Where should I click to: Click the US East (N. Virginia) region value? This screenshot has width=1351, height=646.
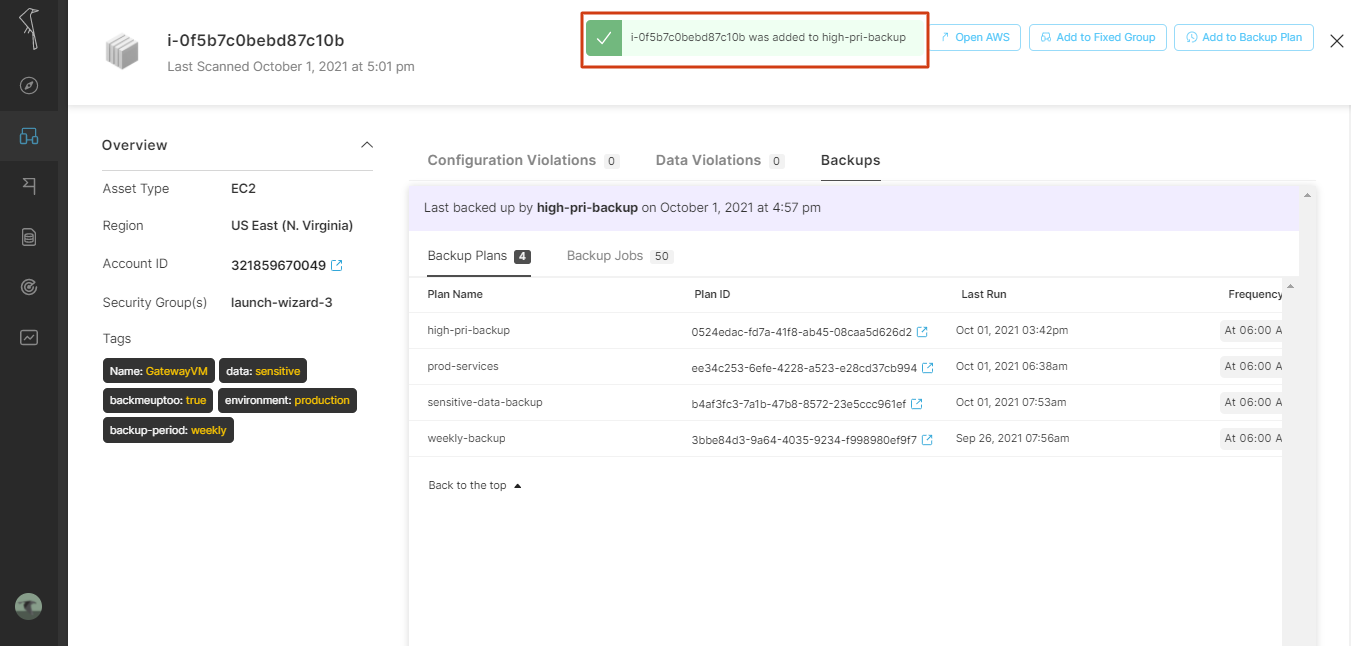click(292, 226)
